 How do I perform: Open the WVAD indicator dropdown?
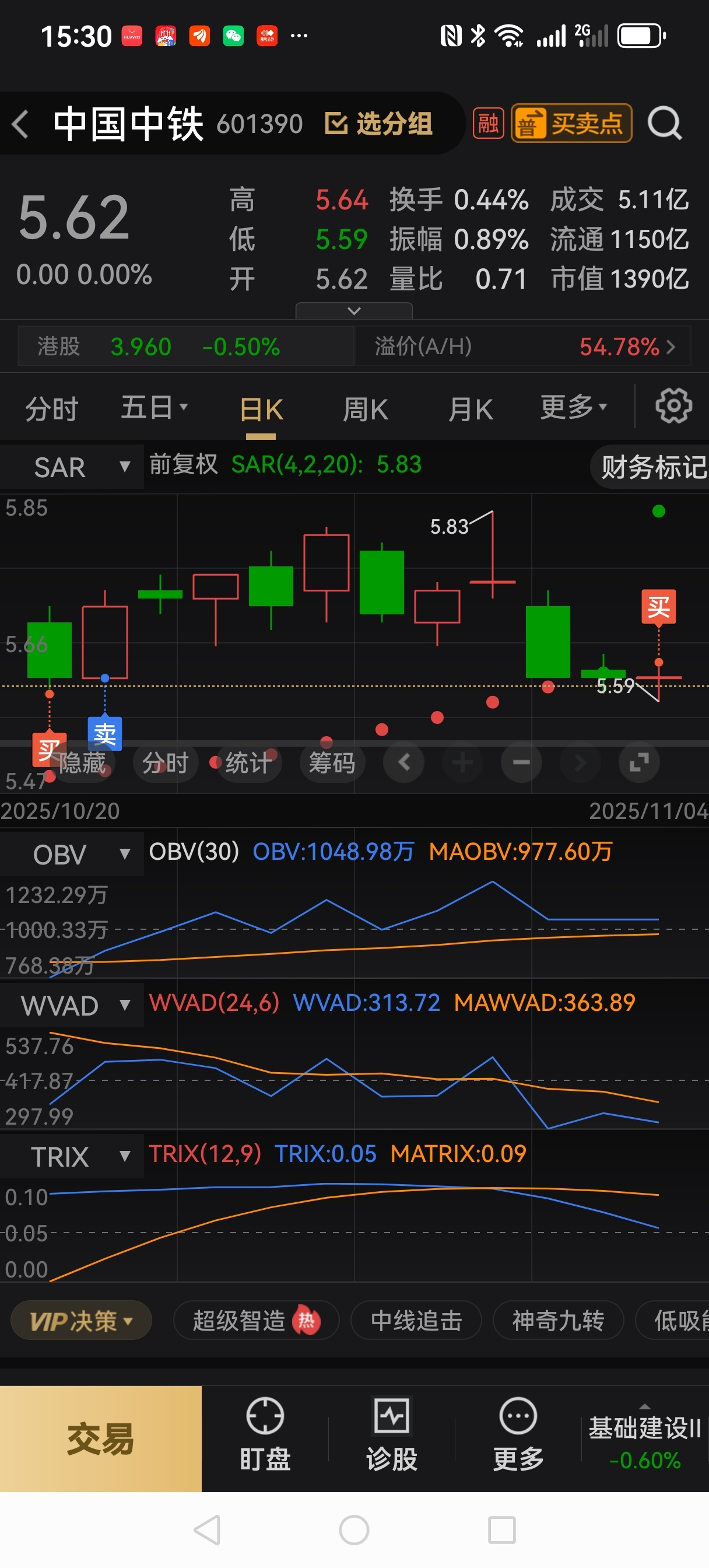[x=72, y=1005]
